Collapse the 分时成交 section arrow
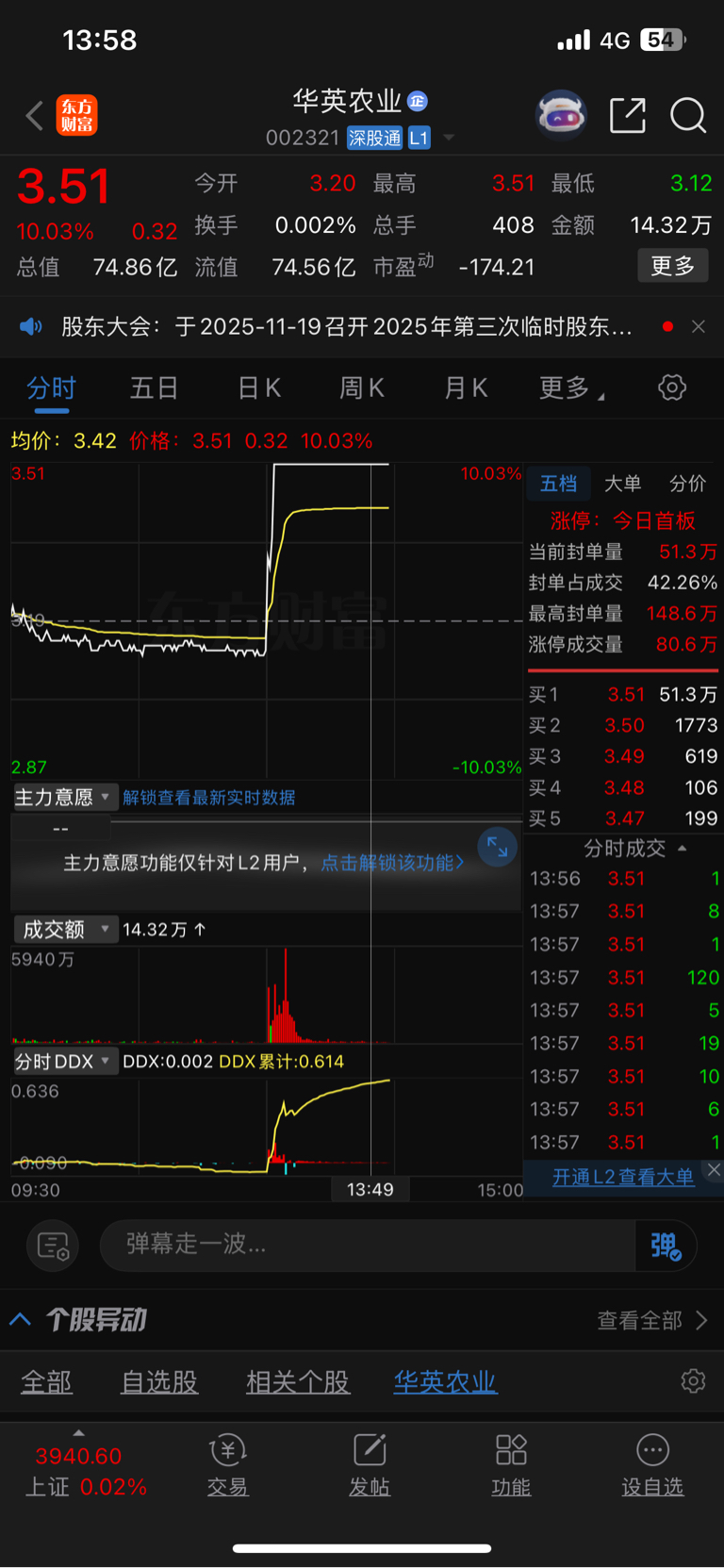Viewport: 724px width, 1568px height. 683,848
